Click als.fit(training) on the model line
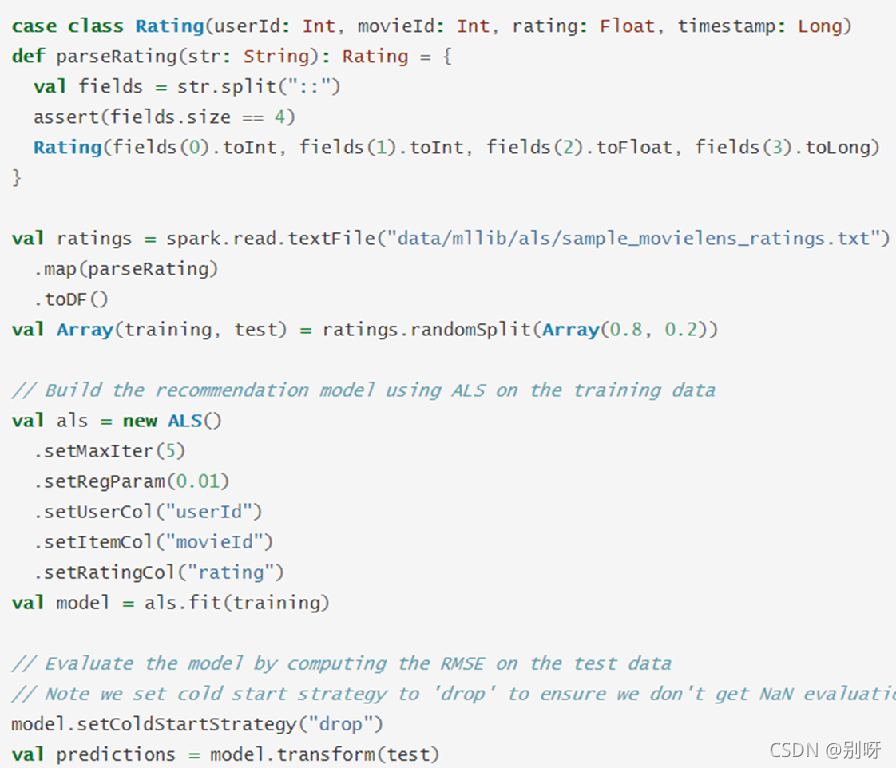The width and height of the screenshot is (896, 768). pos(237,602)
